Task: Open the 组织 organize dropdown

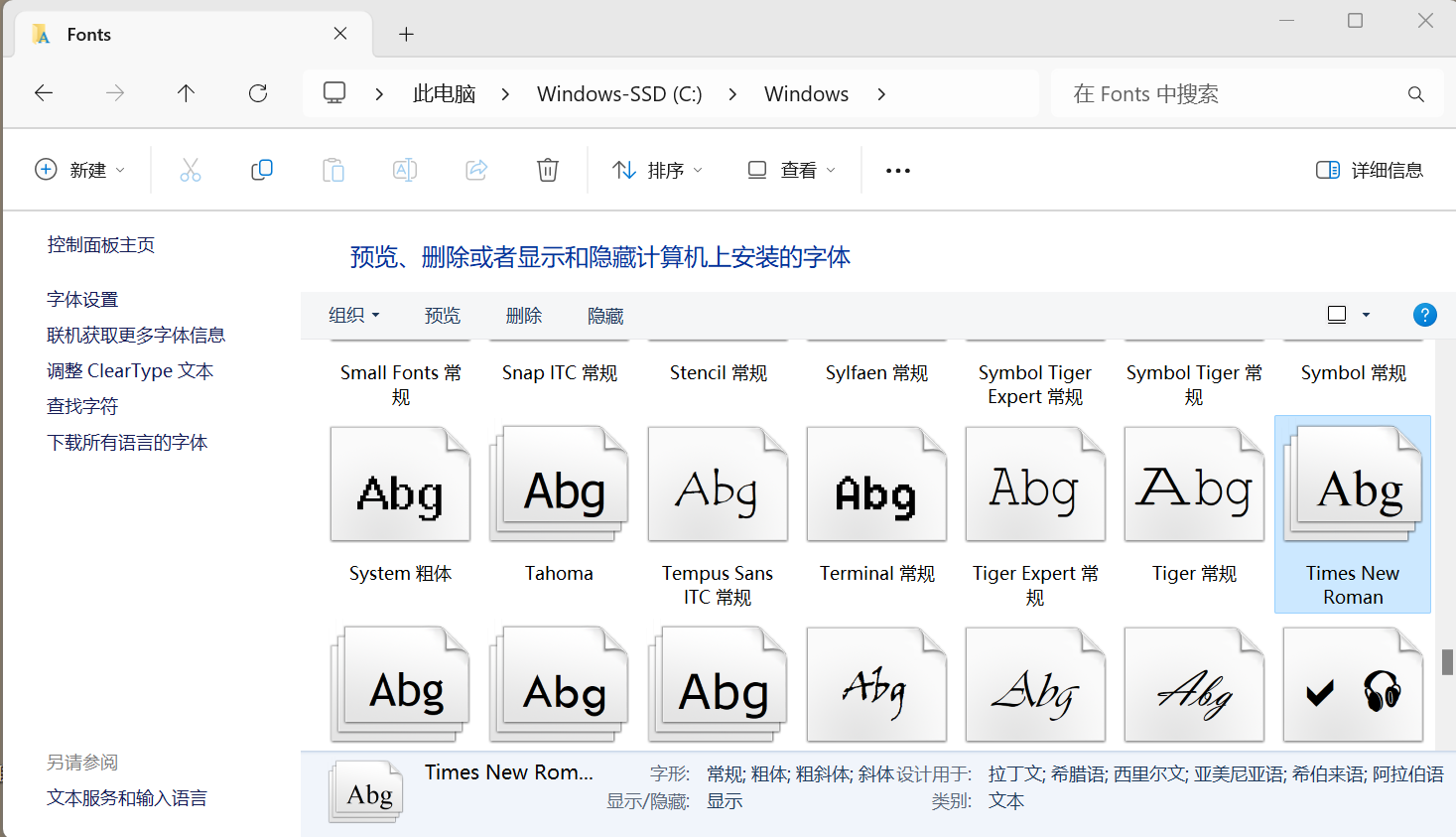Action: 354,315
